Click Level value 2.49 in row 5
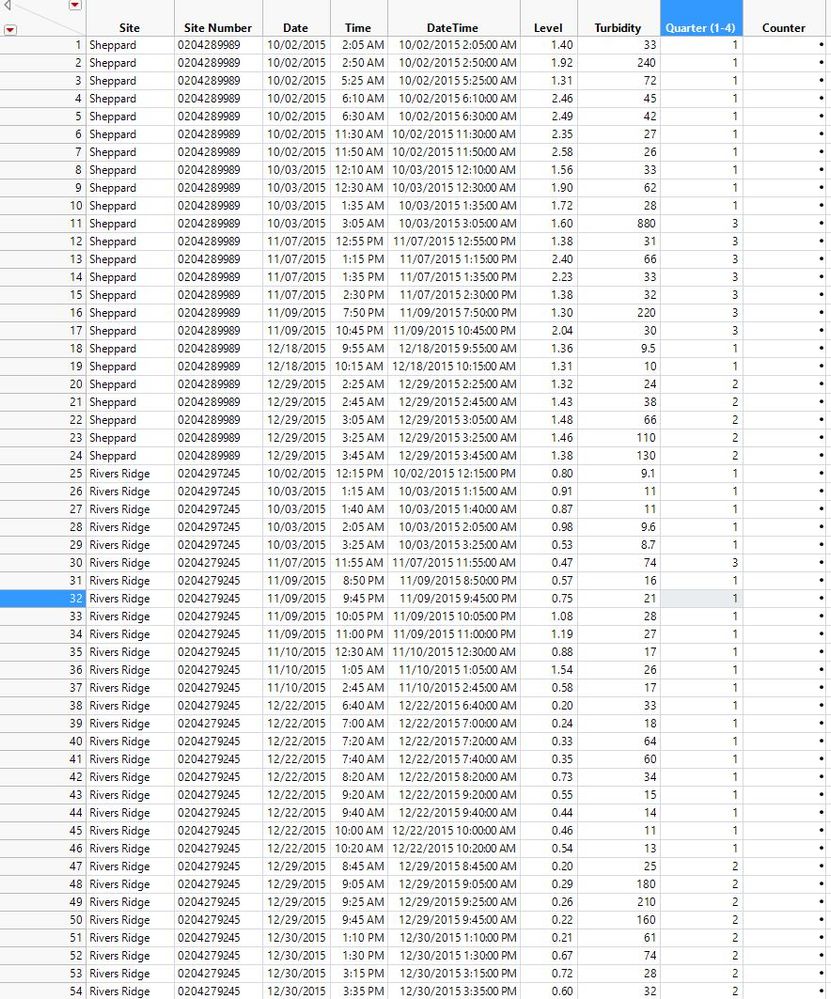Screen dimensions: 831x999 (562, 117)
